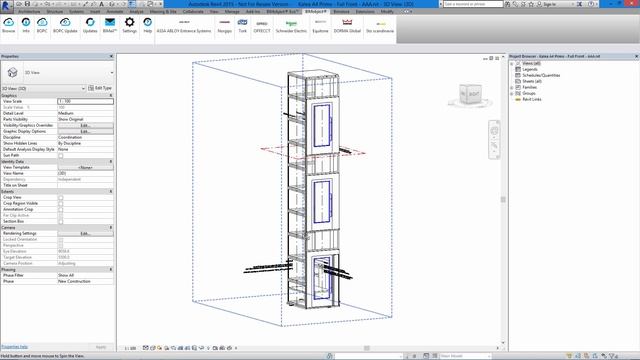The height and width of the screenshot is (360, 640).
Task: Open the OFFECCT brand catalog
Action: click(262, 26)
